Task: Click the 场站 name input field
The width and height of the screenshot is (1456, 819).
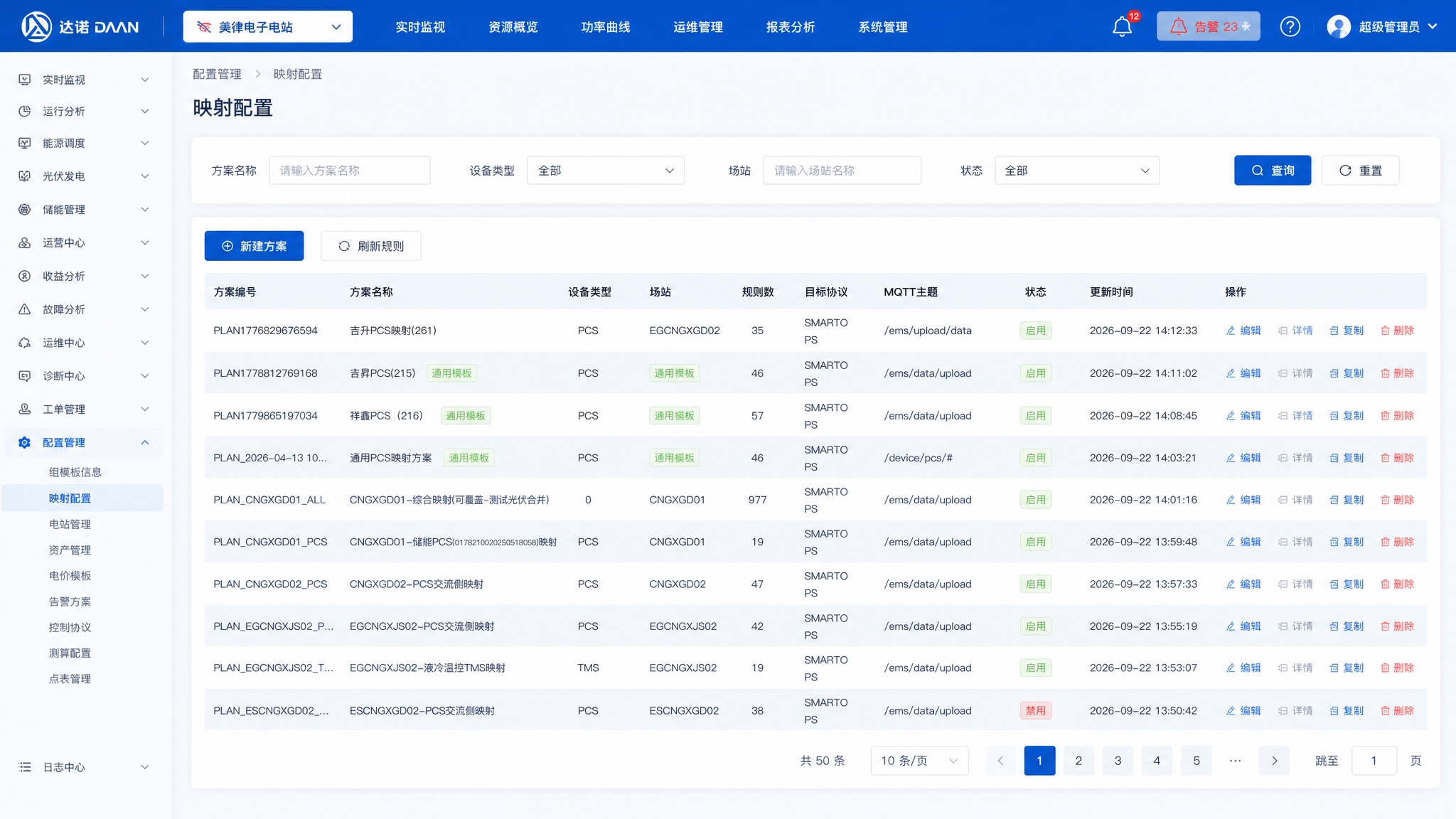Action: [842, 171]
